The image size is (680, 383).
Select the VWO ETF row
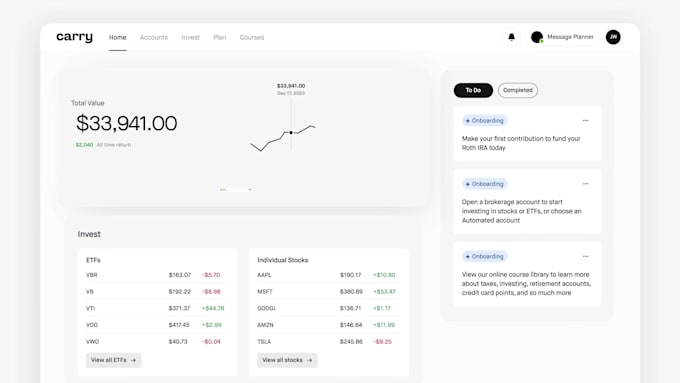coord(157,342)
